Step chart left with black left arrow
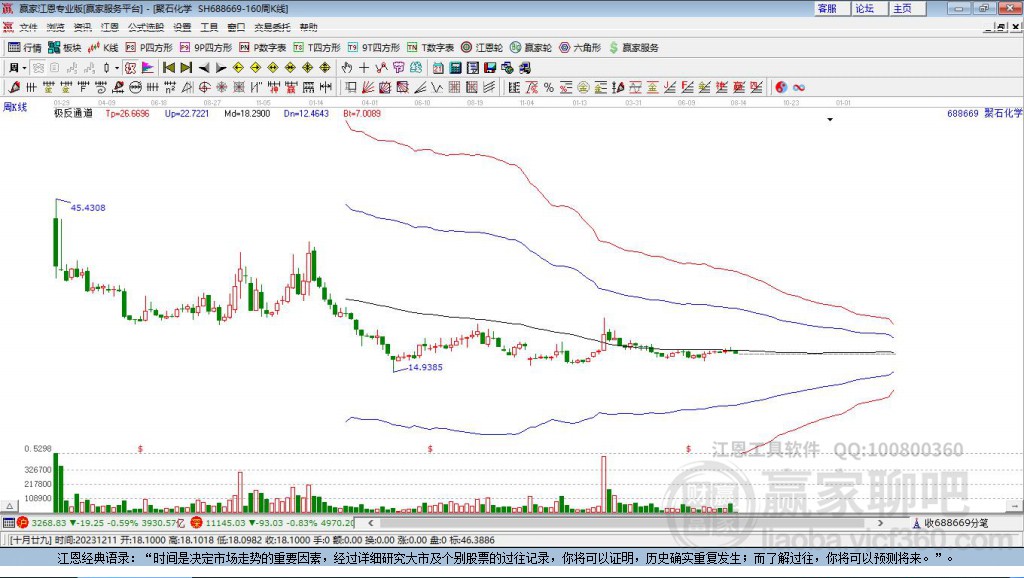The width and height of the screenshot is (1024, 578). (204, 68)
